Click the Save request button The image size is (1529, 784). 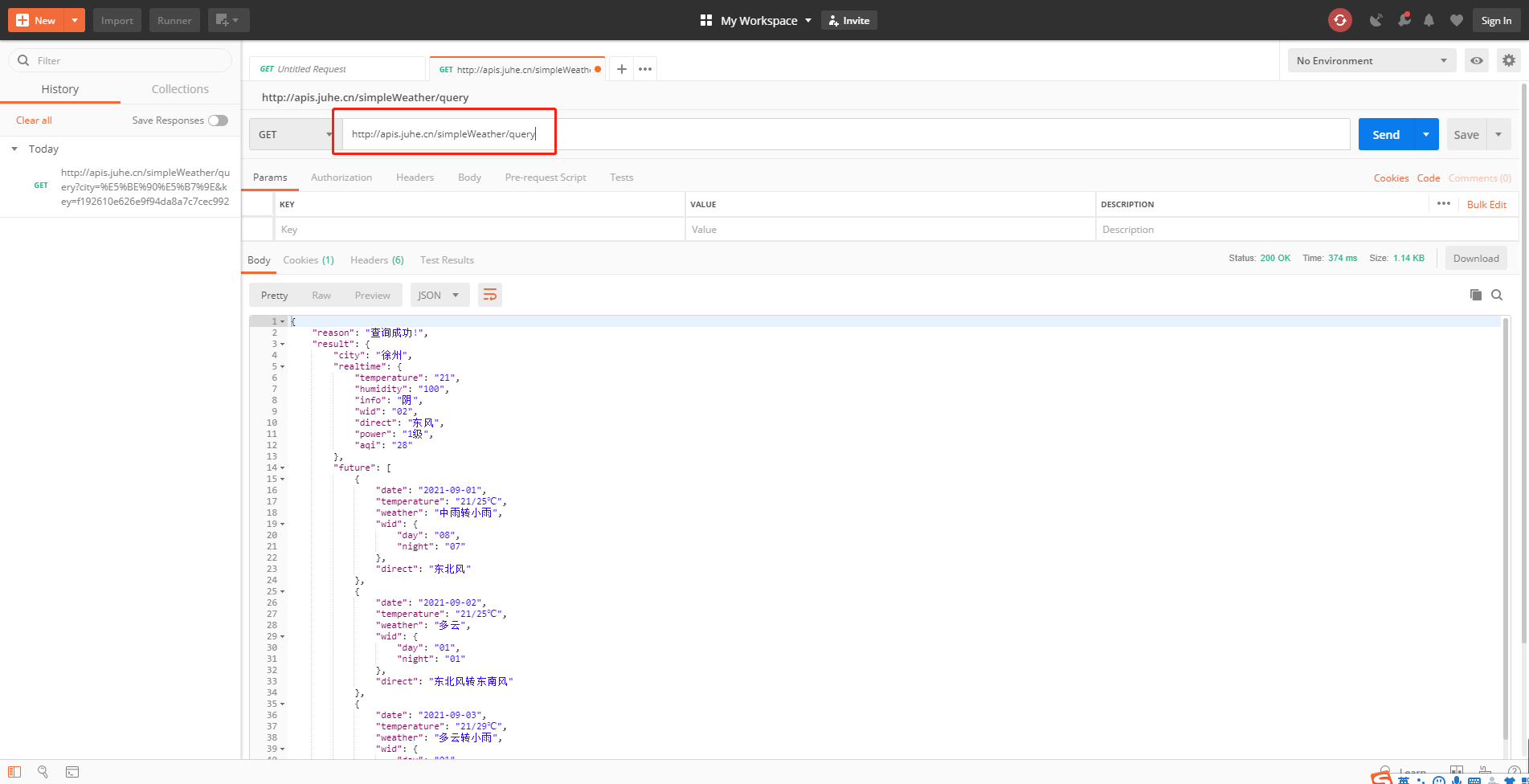pos(1466,134)
